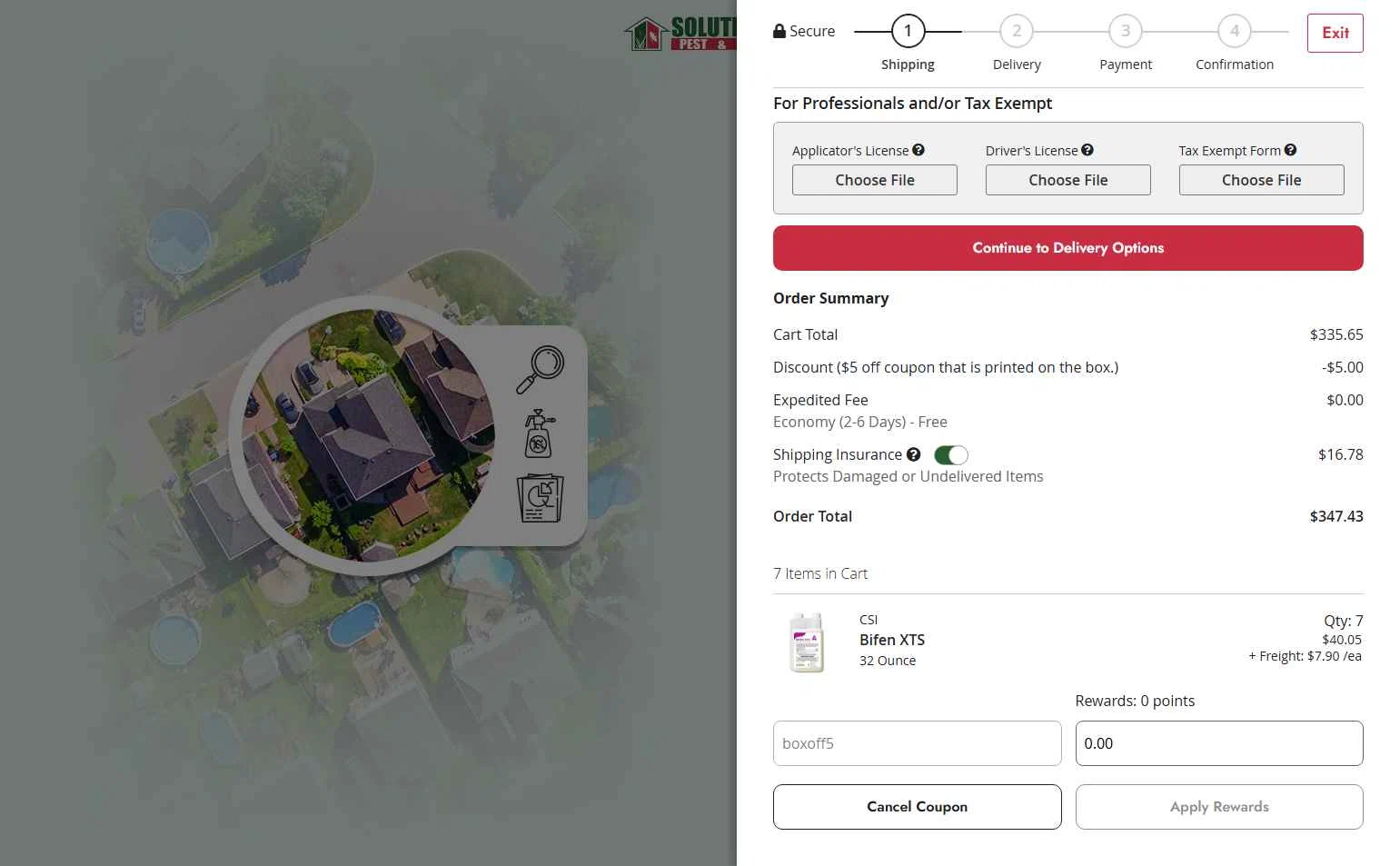The image size is (1400, 866).
Task: Click Continue to Delivery Options
Action: [1068, 248]
